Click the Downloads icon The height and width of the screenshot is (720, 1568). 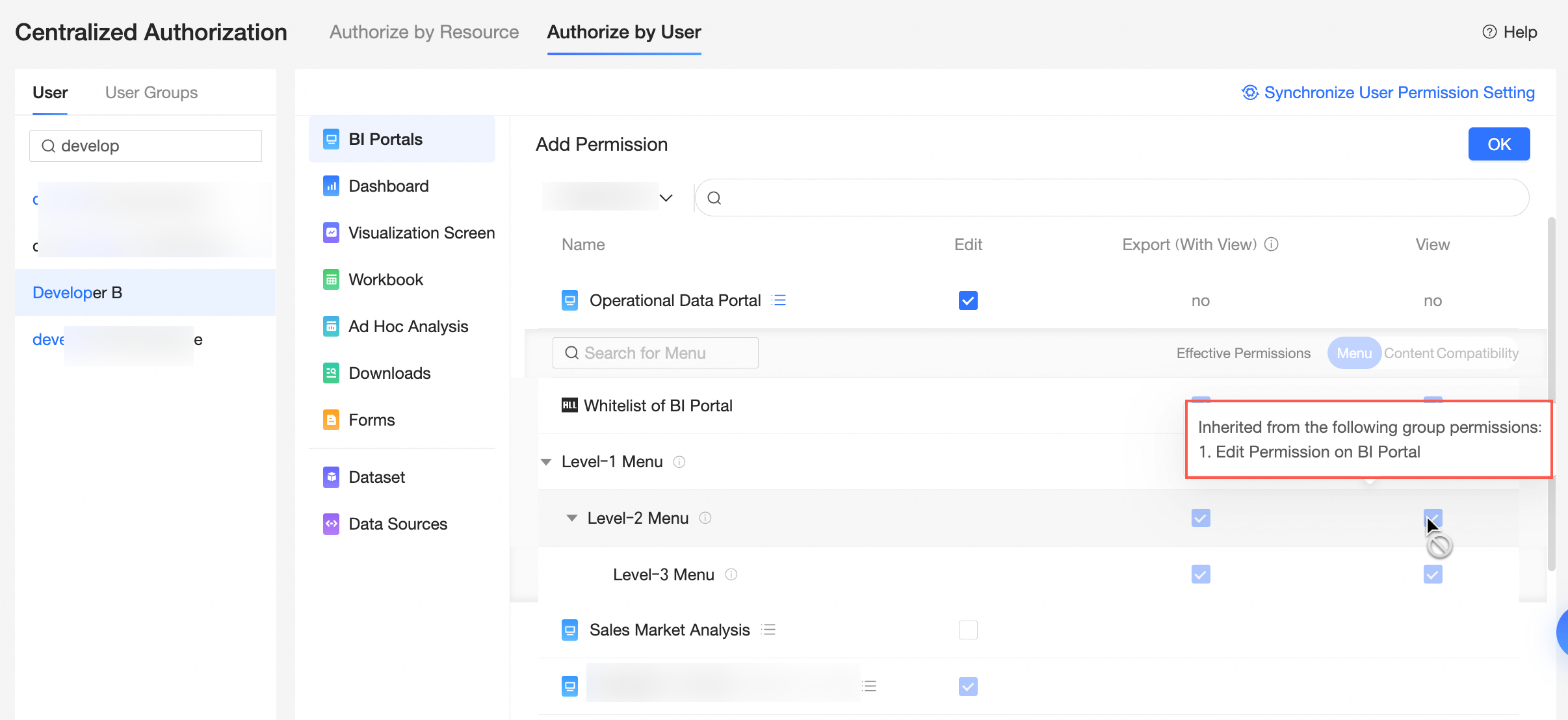click(x=331, y=373)
